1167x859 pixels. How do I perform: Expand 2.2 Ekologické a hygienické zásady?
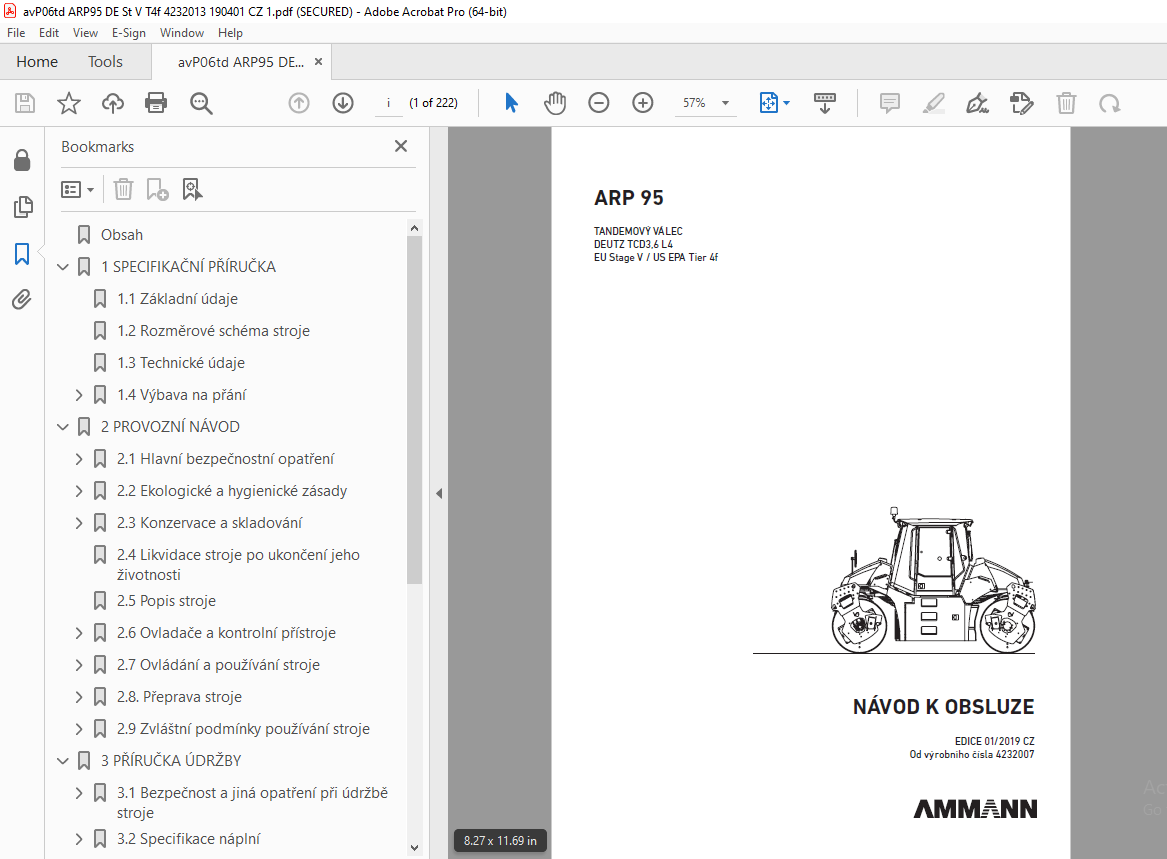79,491
